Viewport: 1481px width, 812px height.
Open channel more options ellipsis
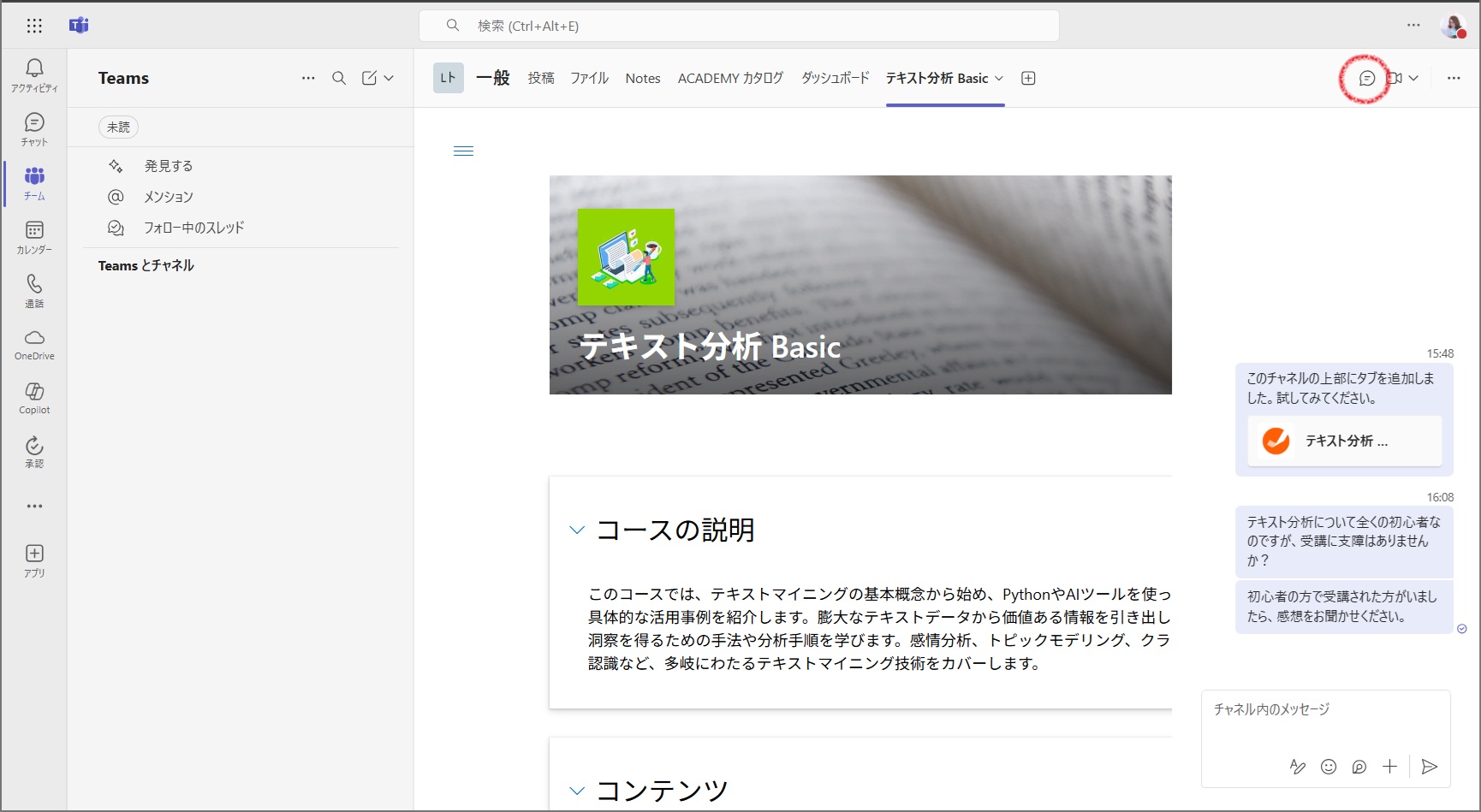click(x=1454, y=78)
